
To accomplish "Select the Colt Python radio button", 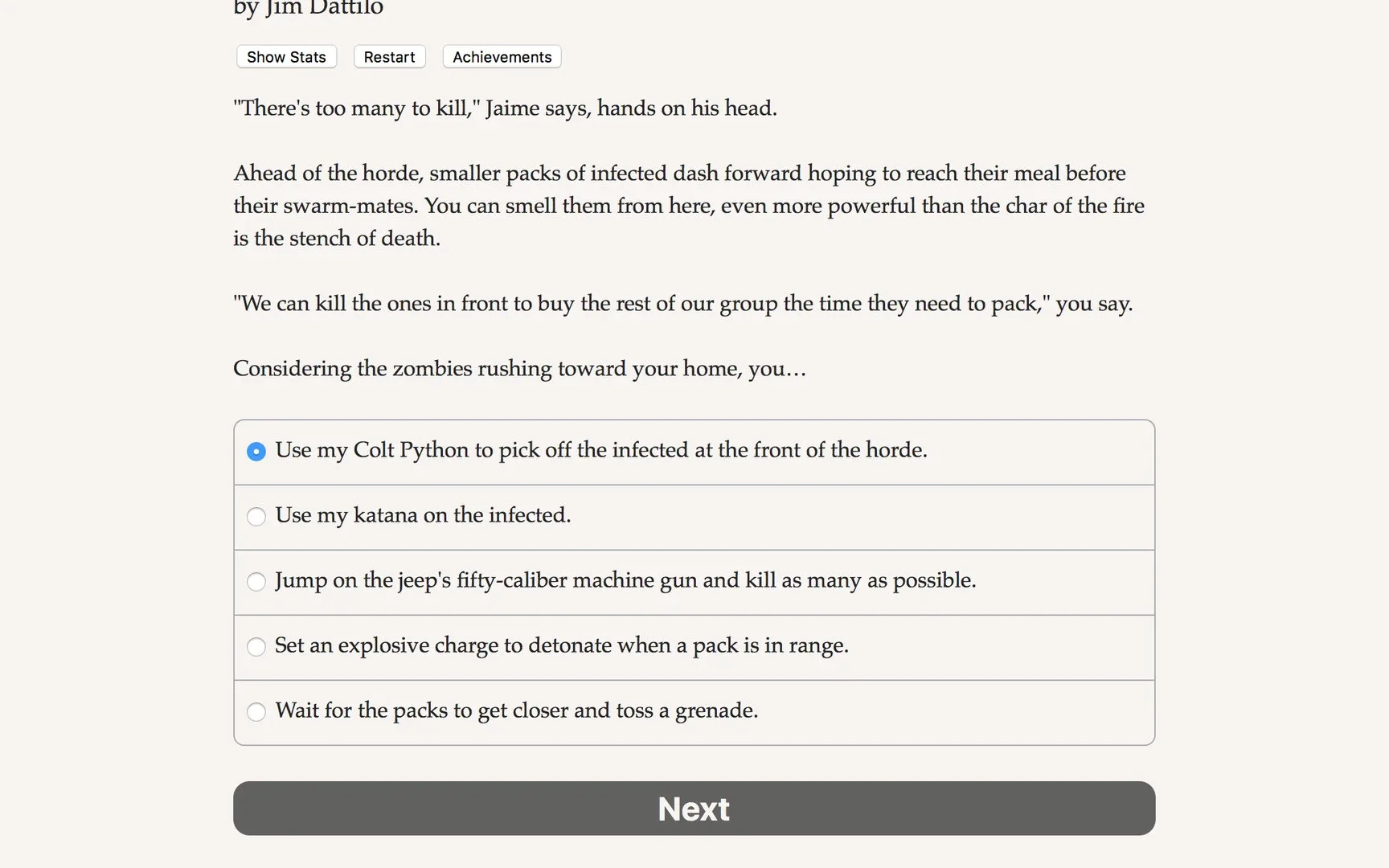I will (256, 452).
